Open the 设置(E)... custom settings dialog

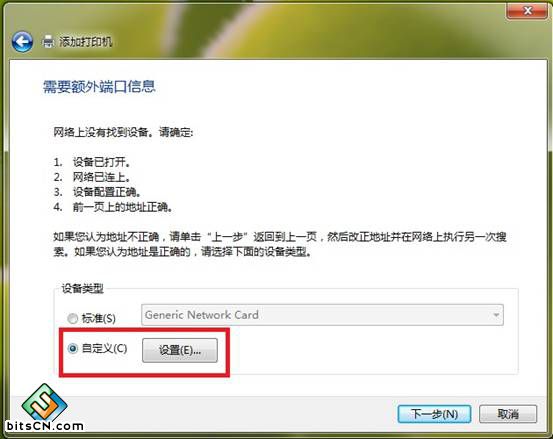coord(180,350)
